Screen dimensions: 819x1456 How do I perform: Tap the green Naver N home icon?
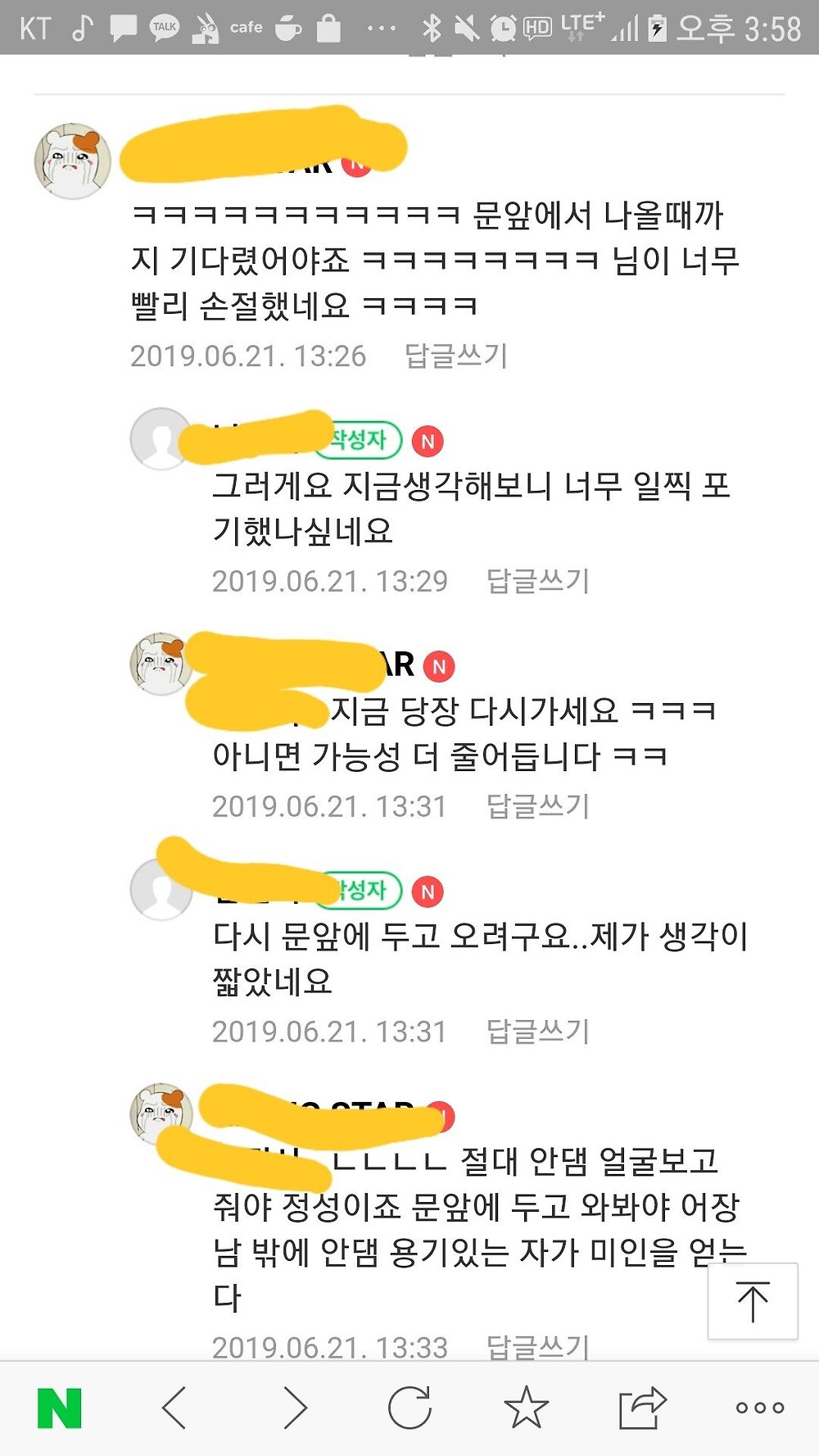point(60,1408)
